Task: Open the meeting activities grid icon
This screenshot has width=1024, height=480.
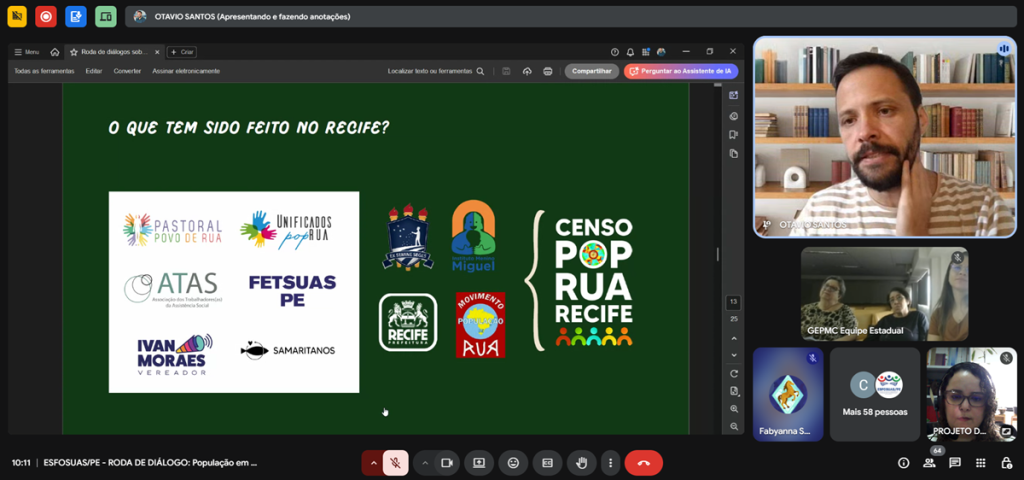Action: [980, 463]
